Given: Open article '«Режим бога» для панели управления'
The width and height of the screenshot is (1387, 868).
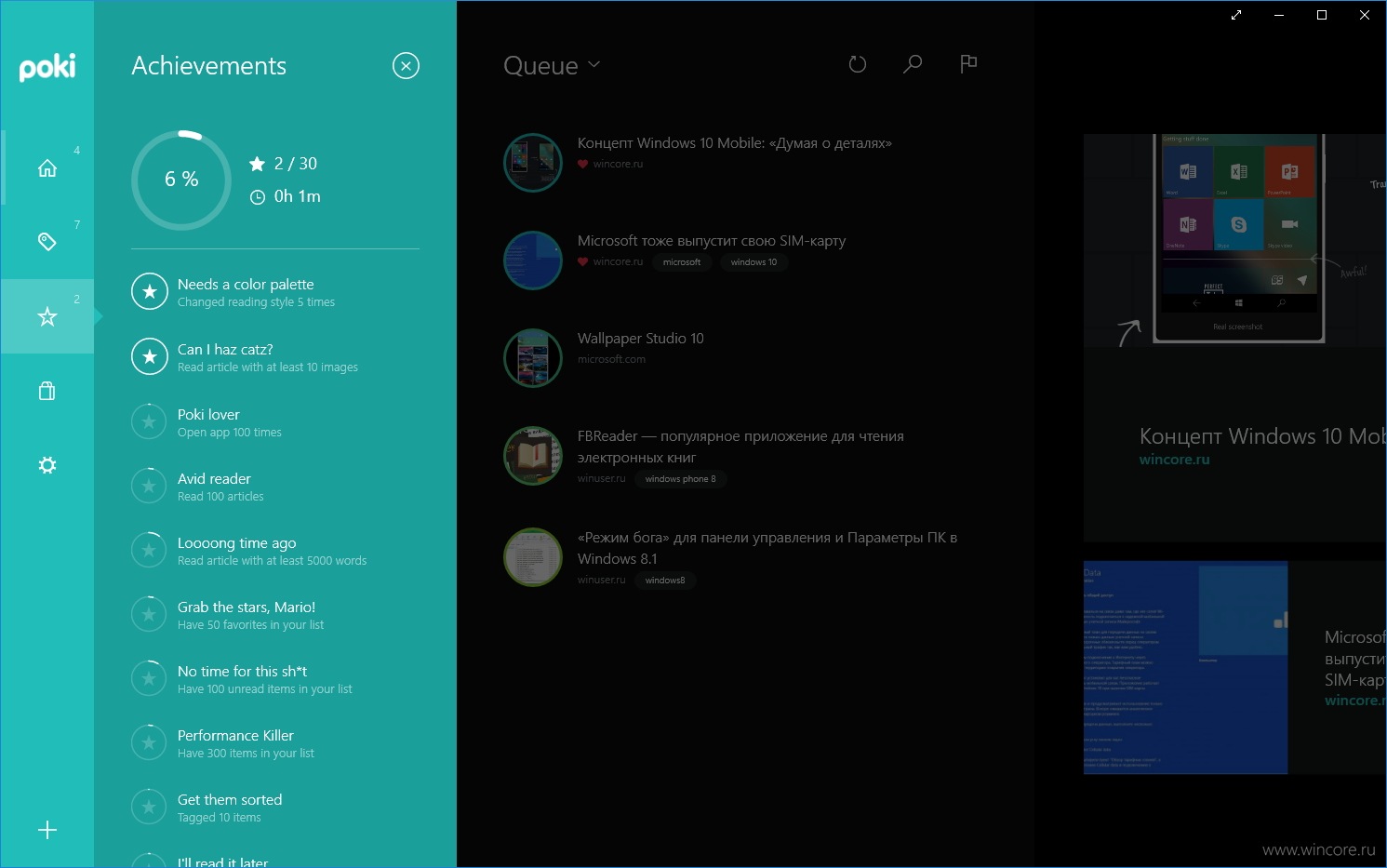Looking at the screenshot, I should pos(767,548).
